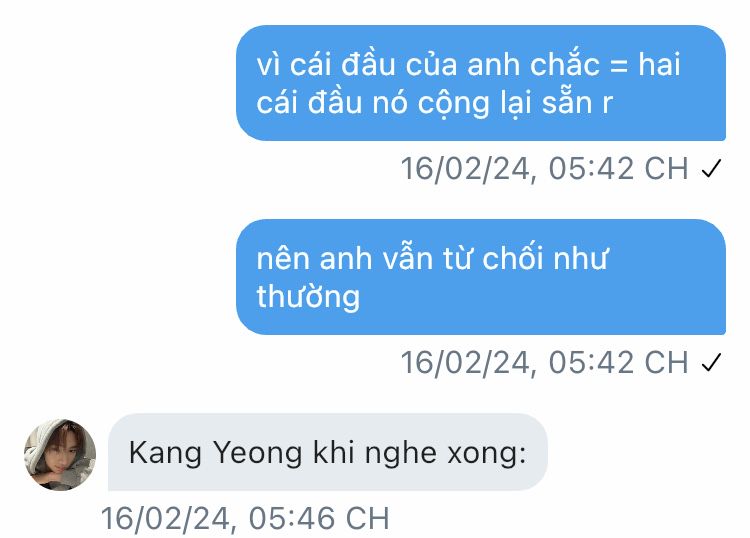The height and width of the screenshot is (538, 750).
Task: Select the grey bubble 'Kang Yeong khi nghe xong:'
Action: [328, 452]
